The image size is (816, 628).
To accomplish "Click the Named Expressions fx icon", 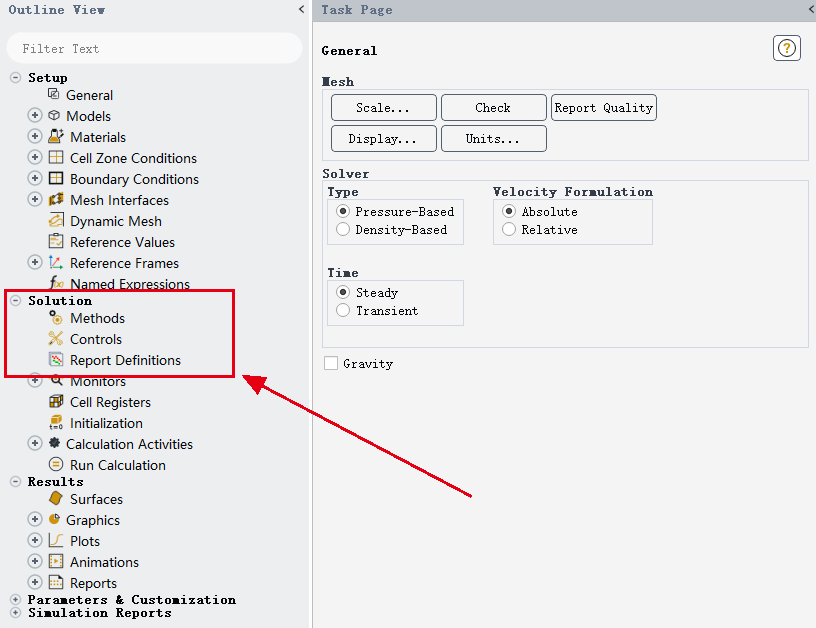I will (56, 284).
